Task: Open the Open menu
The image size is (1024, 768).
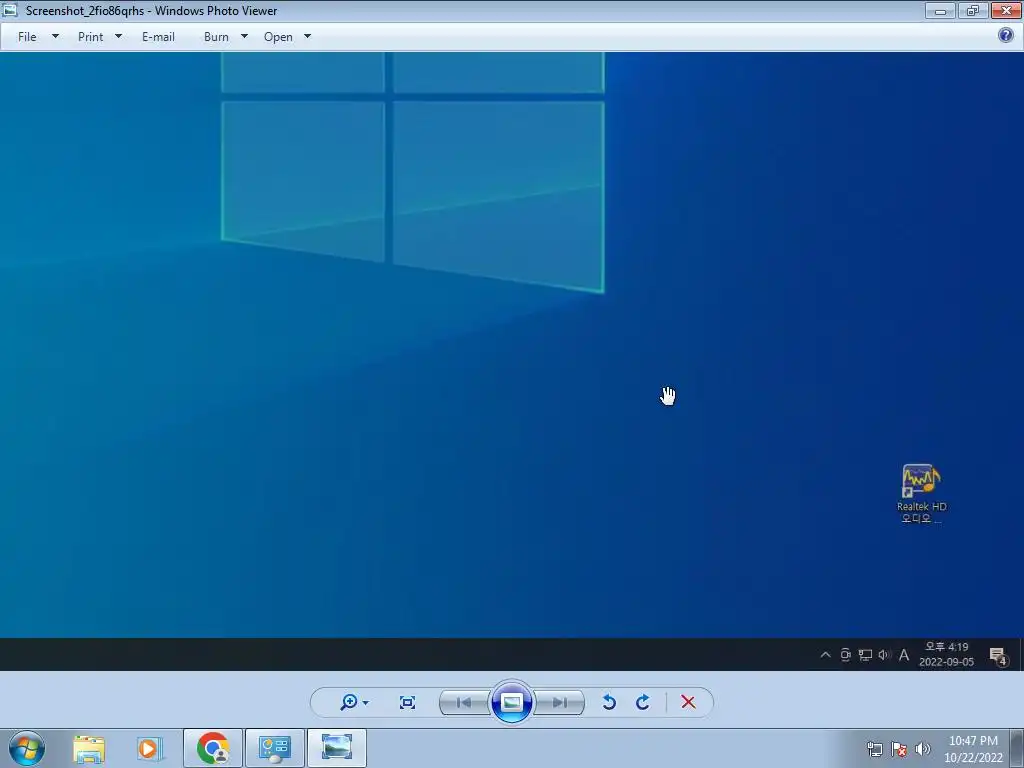Action: click(x=278, y=37)
